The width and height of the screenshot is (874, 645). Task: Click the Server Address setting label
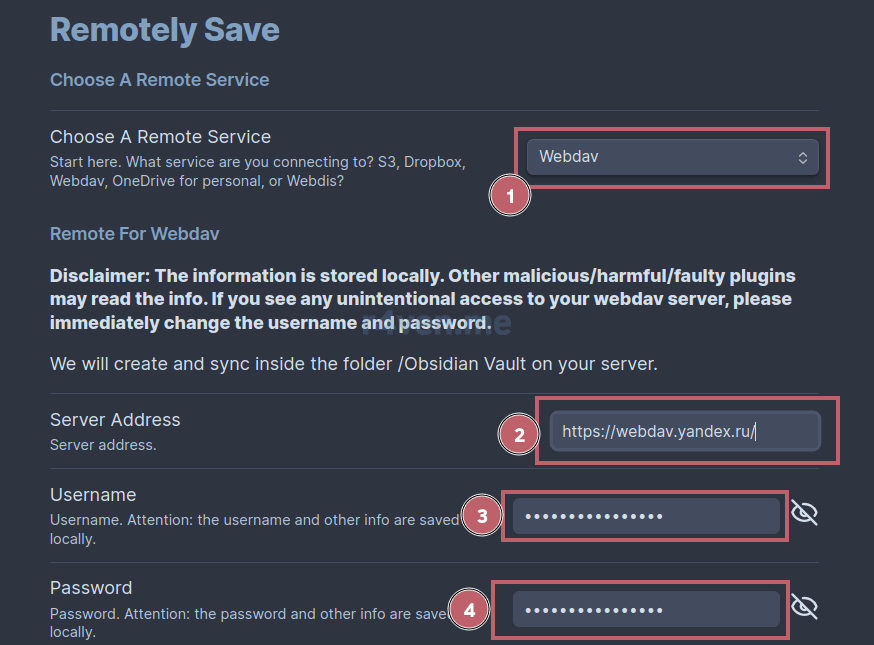pos(115,420)
